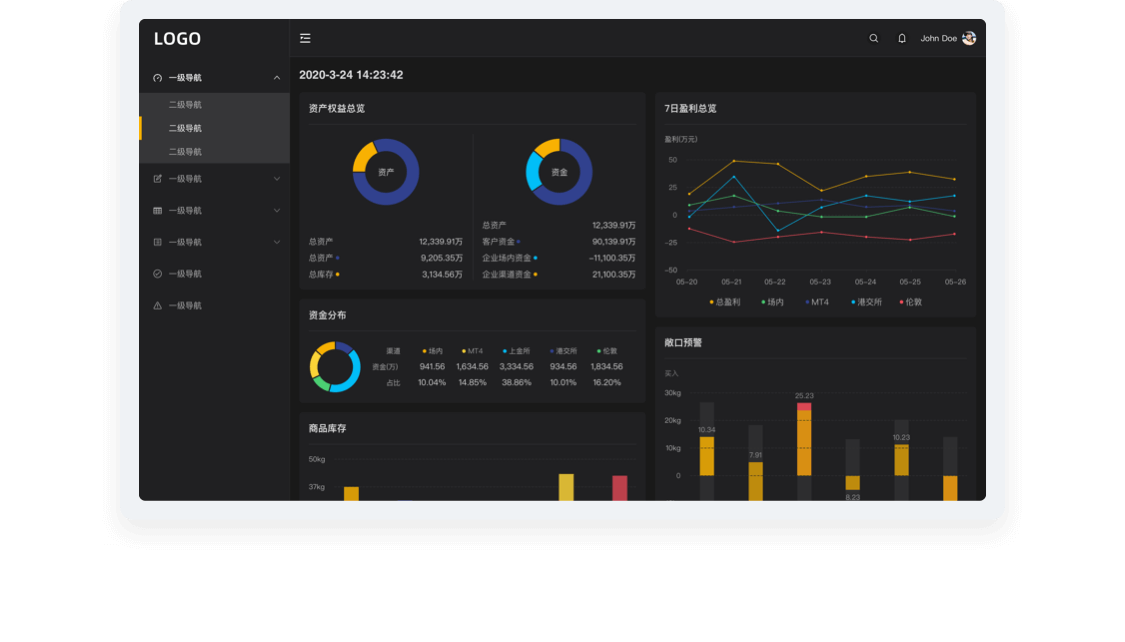This screenshot has height=642, width=1125.
Task: Click the 90,139.91万 客户资金 value
Action: pos(613,242)
